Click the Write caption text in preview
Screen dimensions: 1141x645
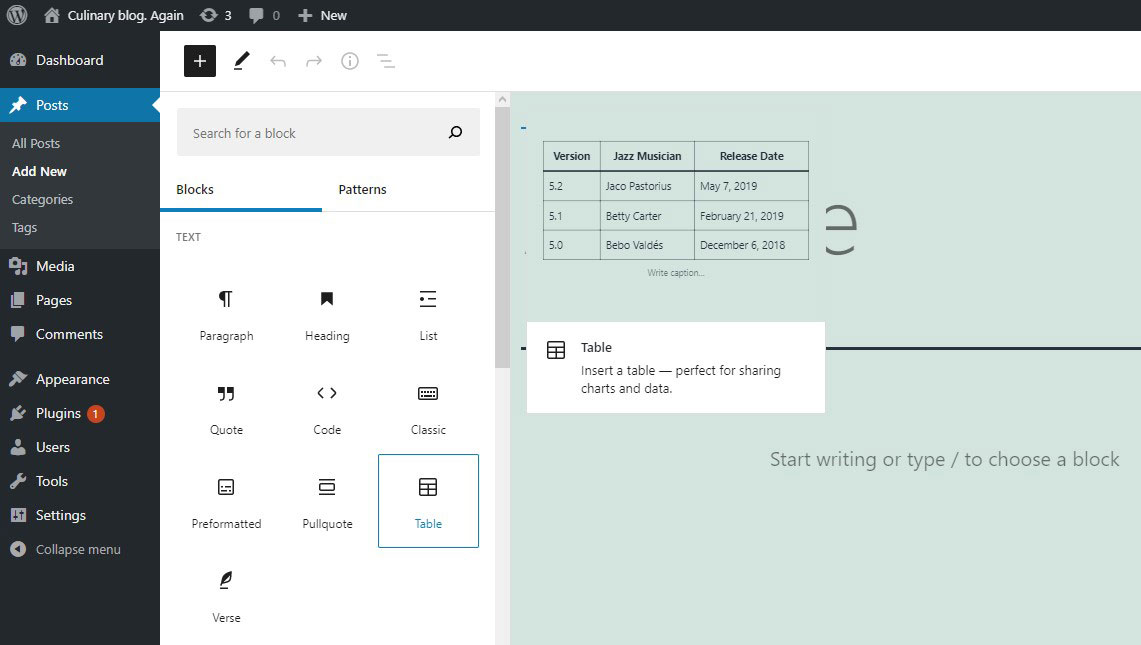[676, 273]
